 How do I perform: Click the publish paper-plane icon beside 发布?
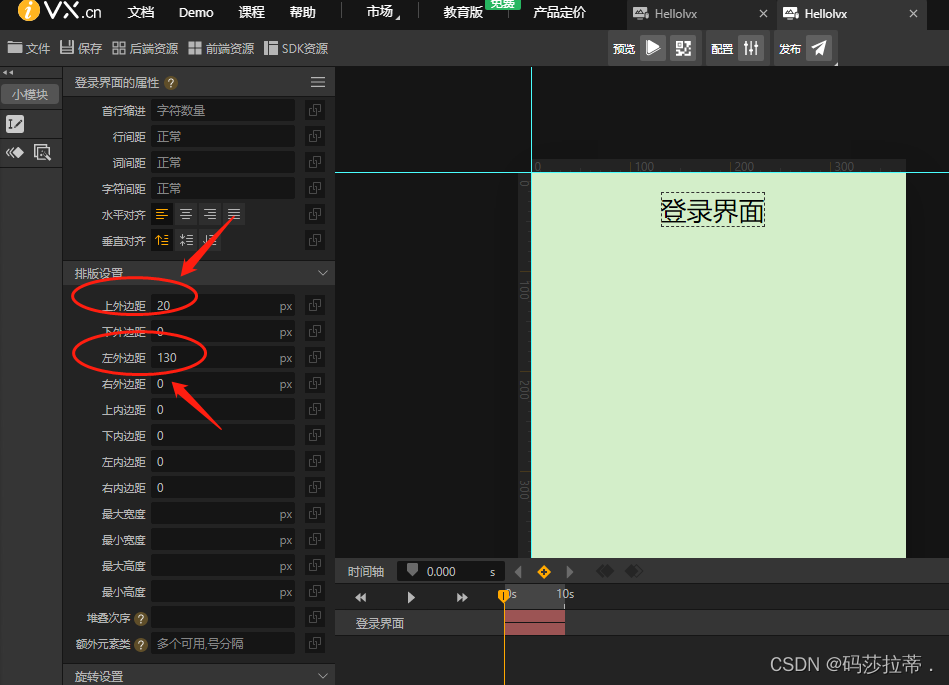pos(818,47)
